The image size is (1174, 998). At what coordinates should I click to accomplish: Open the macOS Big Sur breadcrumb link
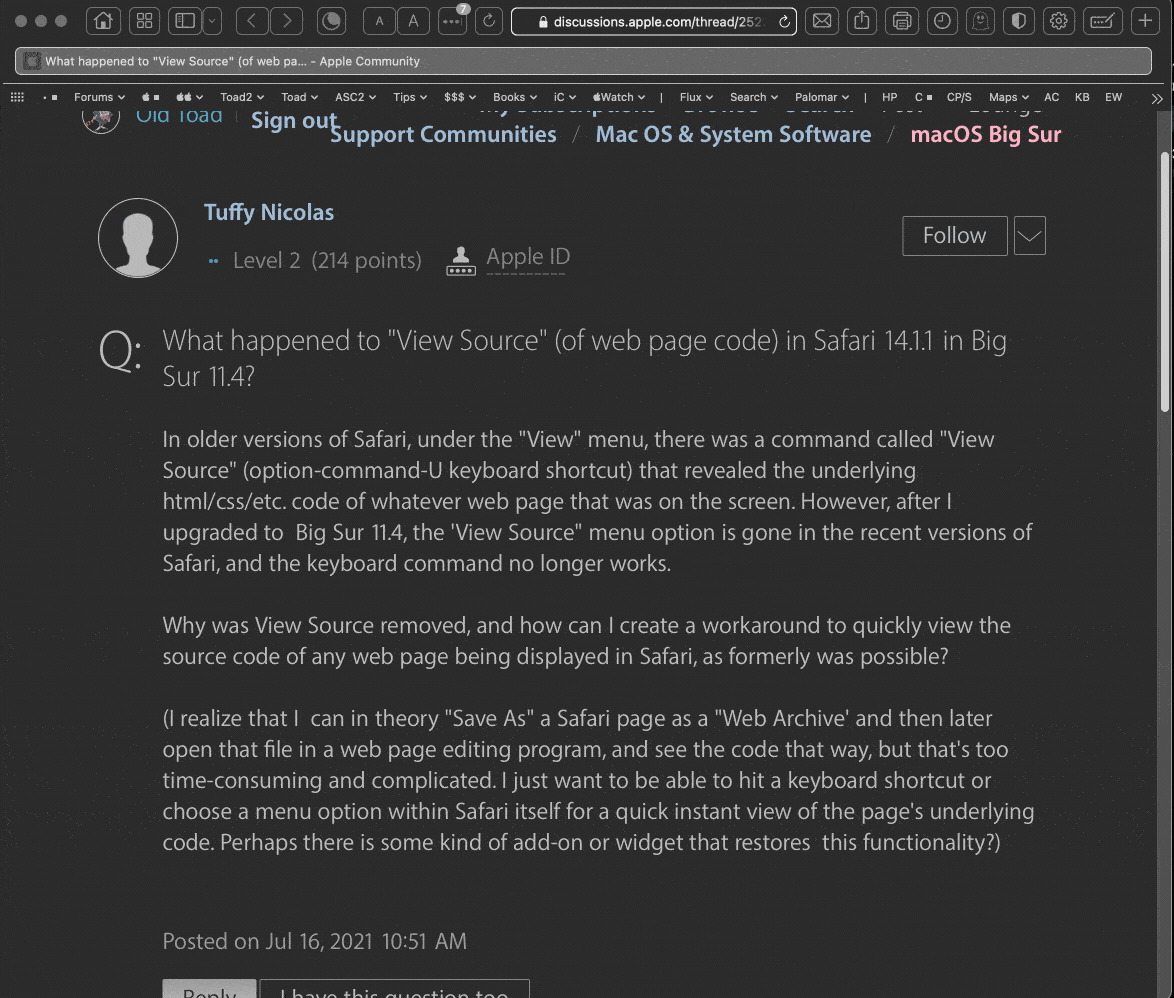[x=985, y=134]
